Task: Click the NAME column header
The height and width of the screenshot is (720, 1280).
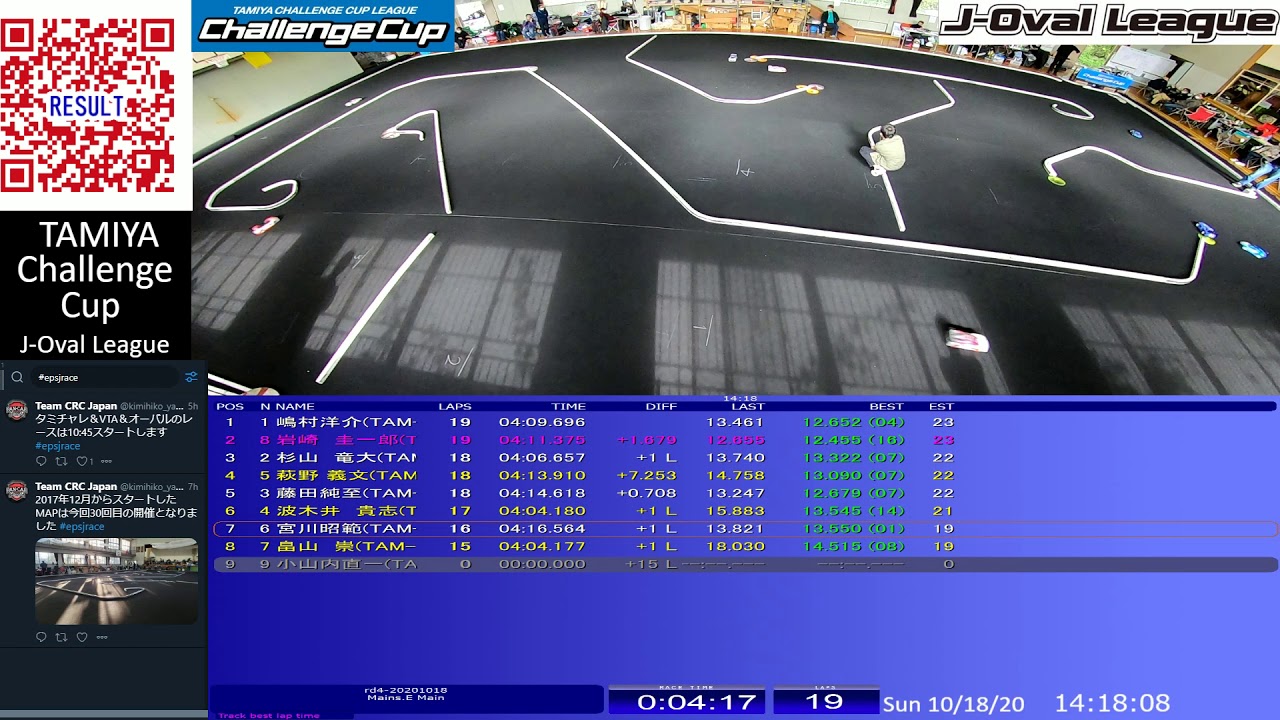Action: pos(295,407)
